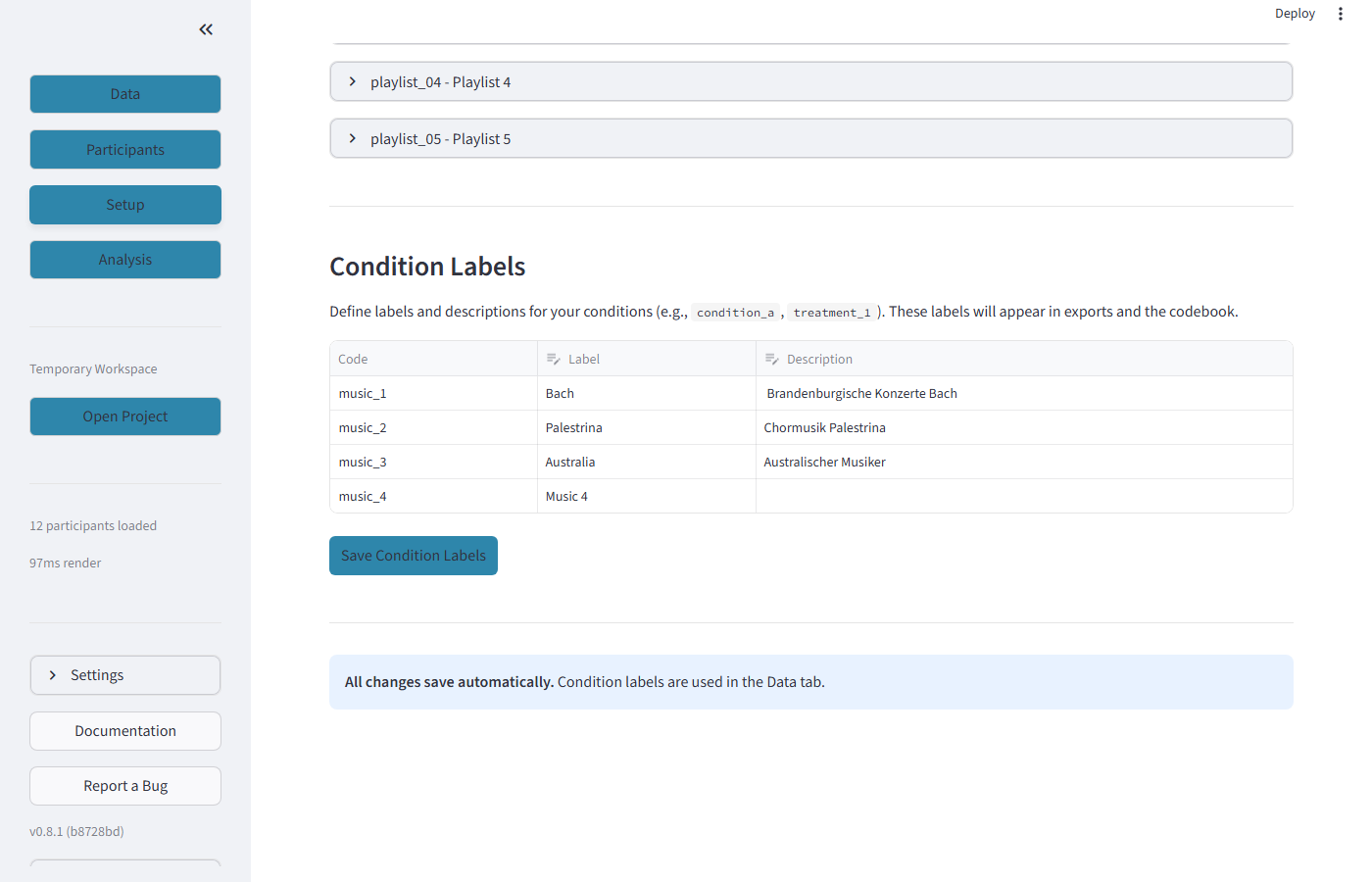Click the 97ms render status text
Image resolution: width=1372 pixels, height=882 pixels.
[66, 563]
